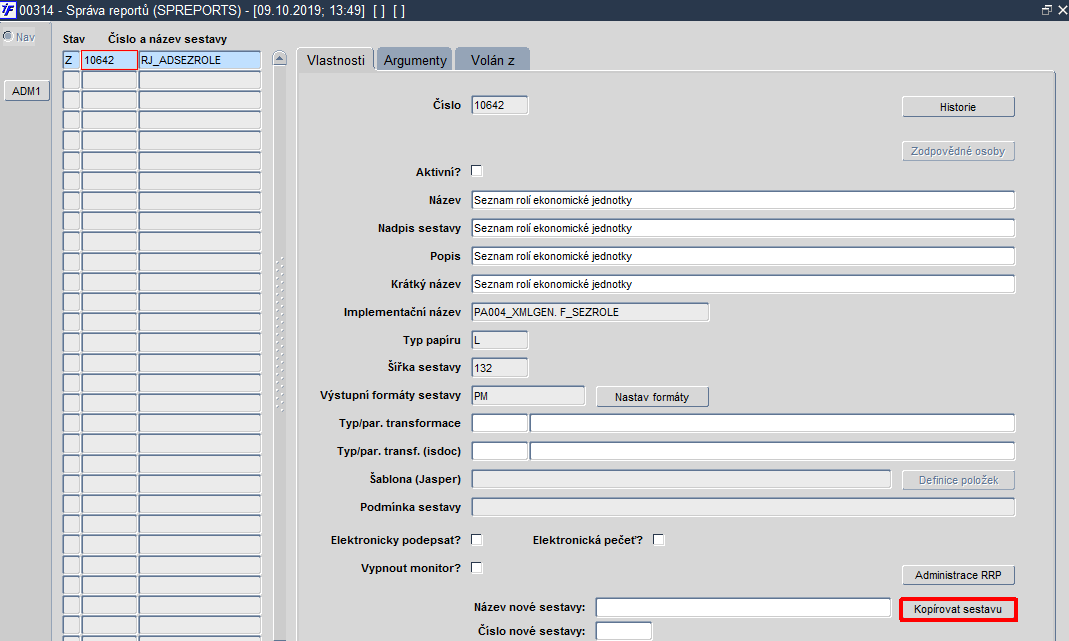Image resolution: width=1069 pixels, height=641 pixels.
Task: Select the RJ_ADSEZROLE report row
Action: pyautogui.click(x=162, y=60)
